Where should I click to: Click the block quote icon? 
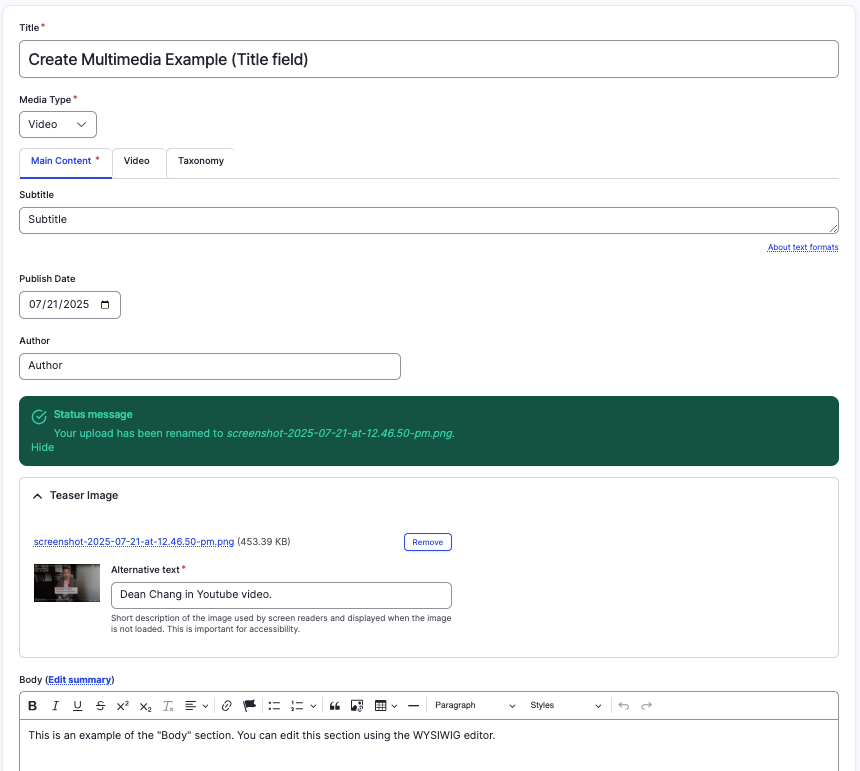tap(335, 706)
